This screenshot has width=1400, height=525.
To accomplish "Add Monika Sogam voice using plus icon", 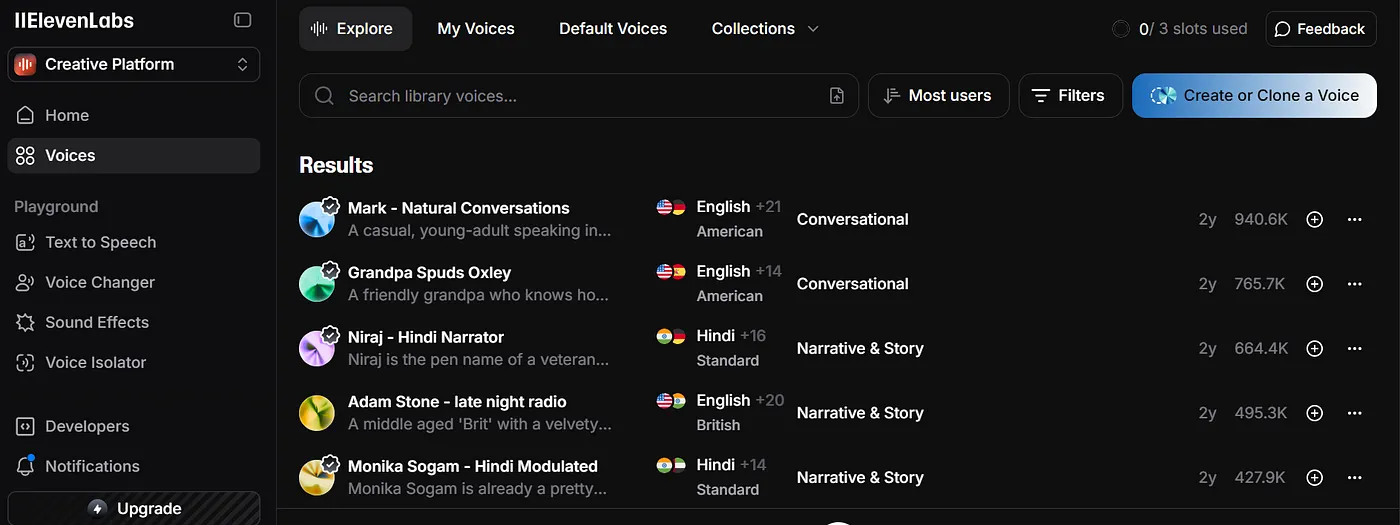I will click(1315, 478).
